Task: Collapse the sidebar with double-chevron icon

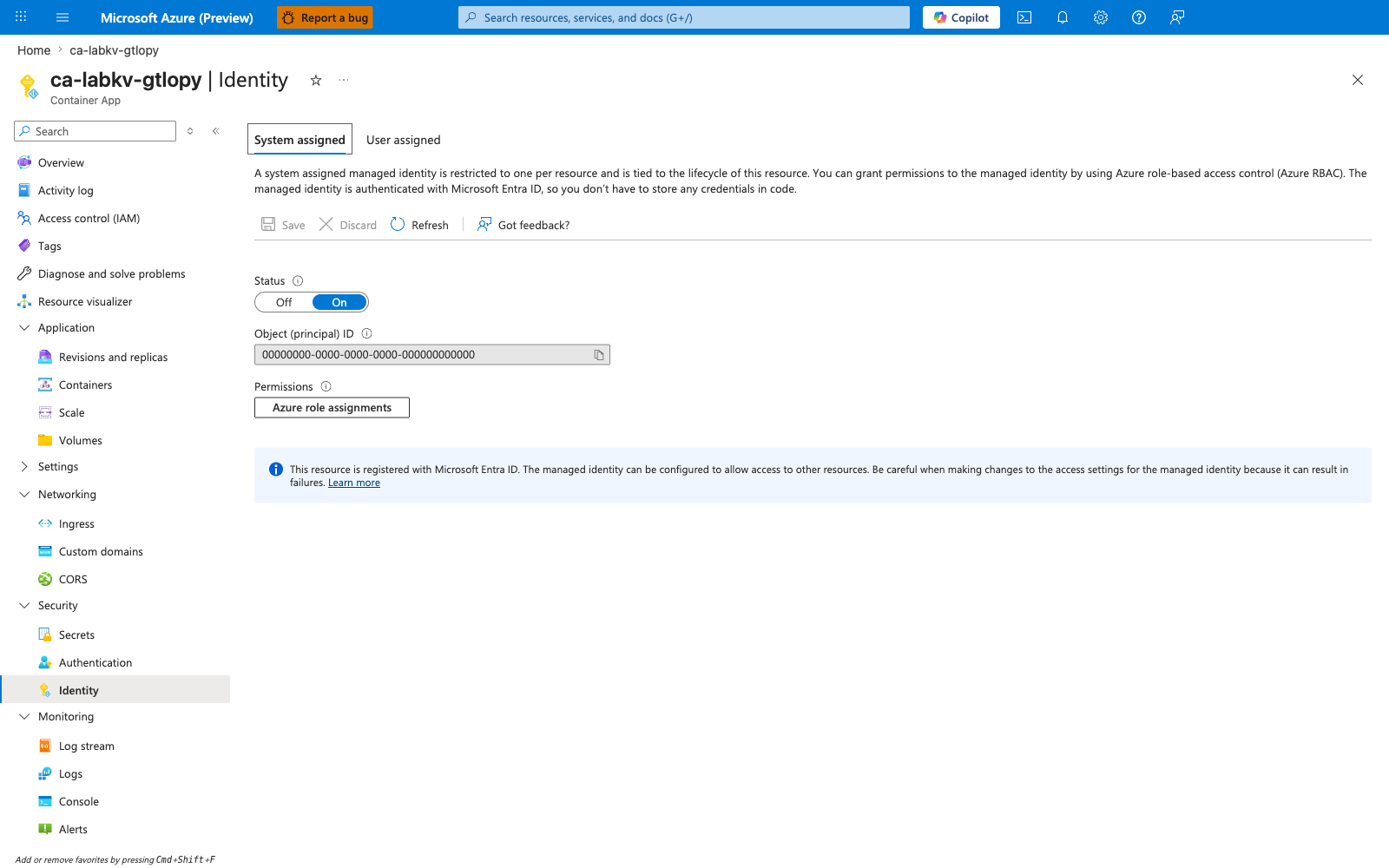Action: [x=216, y=131]
